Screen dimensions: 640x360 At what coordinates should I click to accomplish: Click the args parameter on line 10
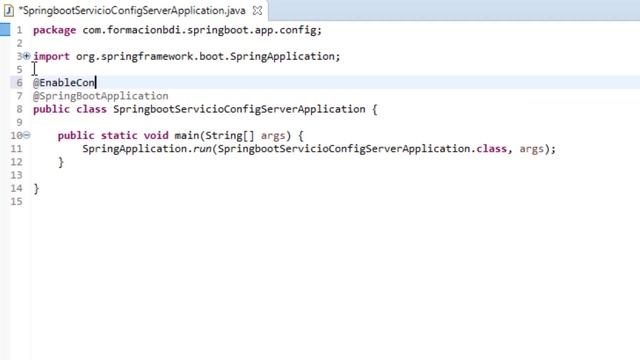point(273,136)
